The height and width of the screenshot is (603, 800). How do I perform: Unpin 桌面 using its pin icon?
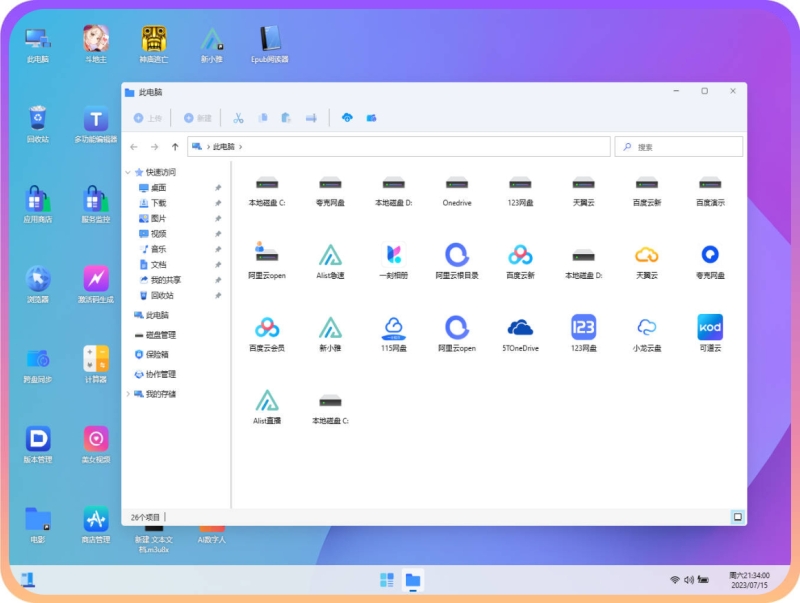click(x=218, y=188)
